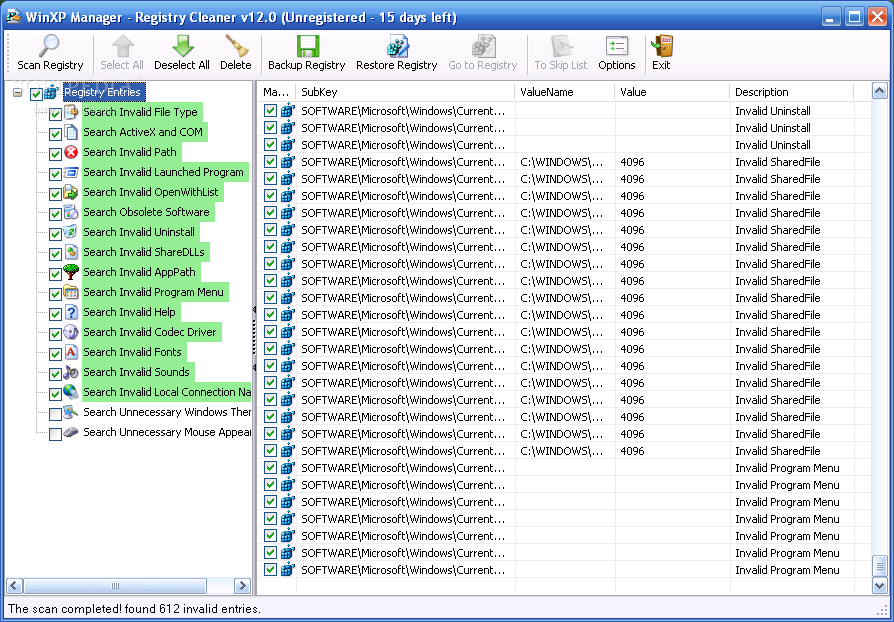Click the Exit door icon
The height and width of the screenshot is (622, 894).
point(661,46)
